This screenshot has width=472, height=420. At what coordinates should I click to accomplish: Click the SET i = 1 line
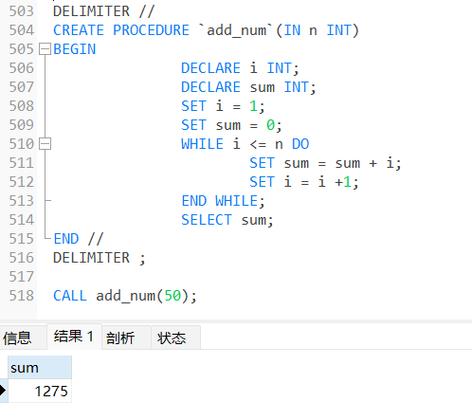(223, 106)
